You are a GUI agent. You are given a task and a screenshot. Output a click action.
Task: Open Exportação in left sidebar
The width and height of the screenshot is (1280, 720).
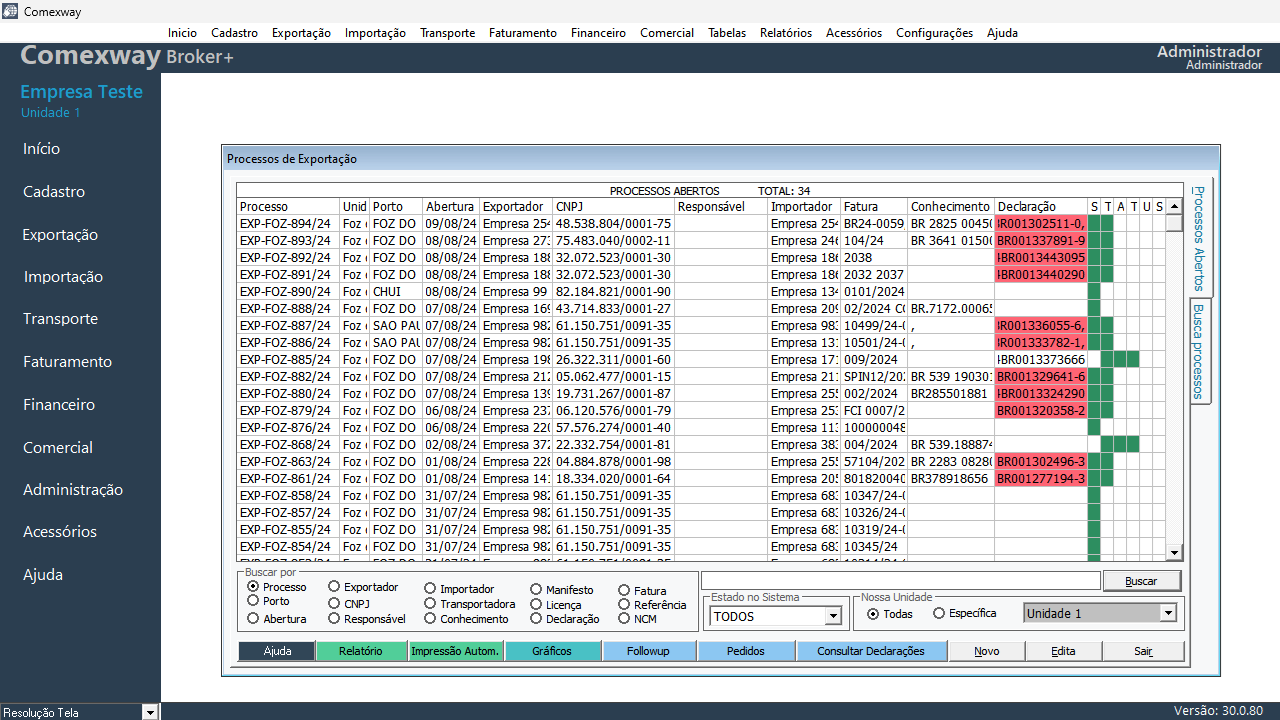pos(61,235)
